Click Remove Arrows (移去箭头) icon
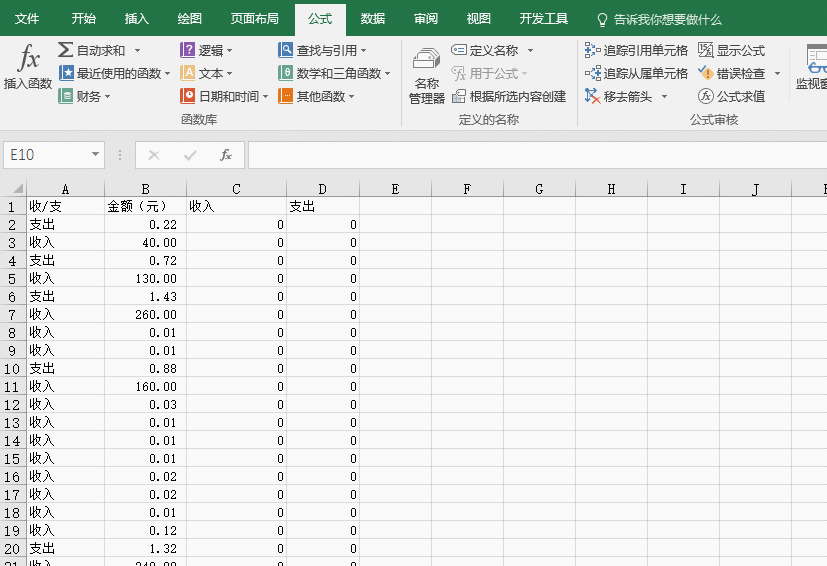Image resolution: width=827 pixels, height=566 pixels. [592, 96]
